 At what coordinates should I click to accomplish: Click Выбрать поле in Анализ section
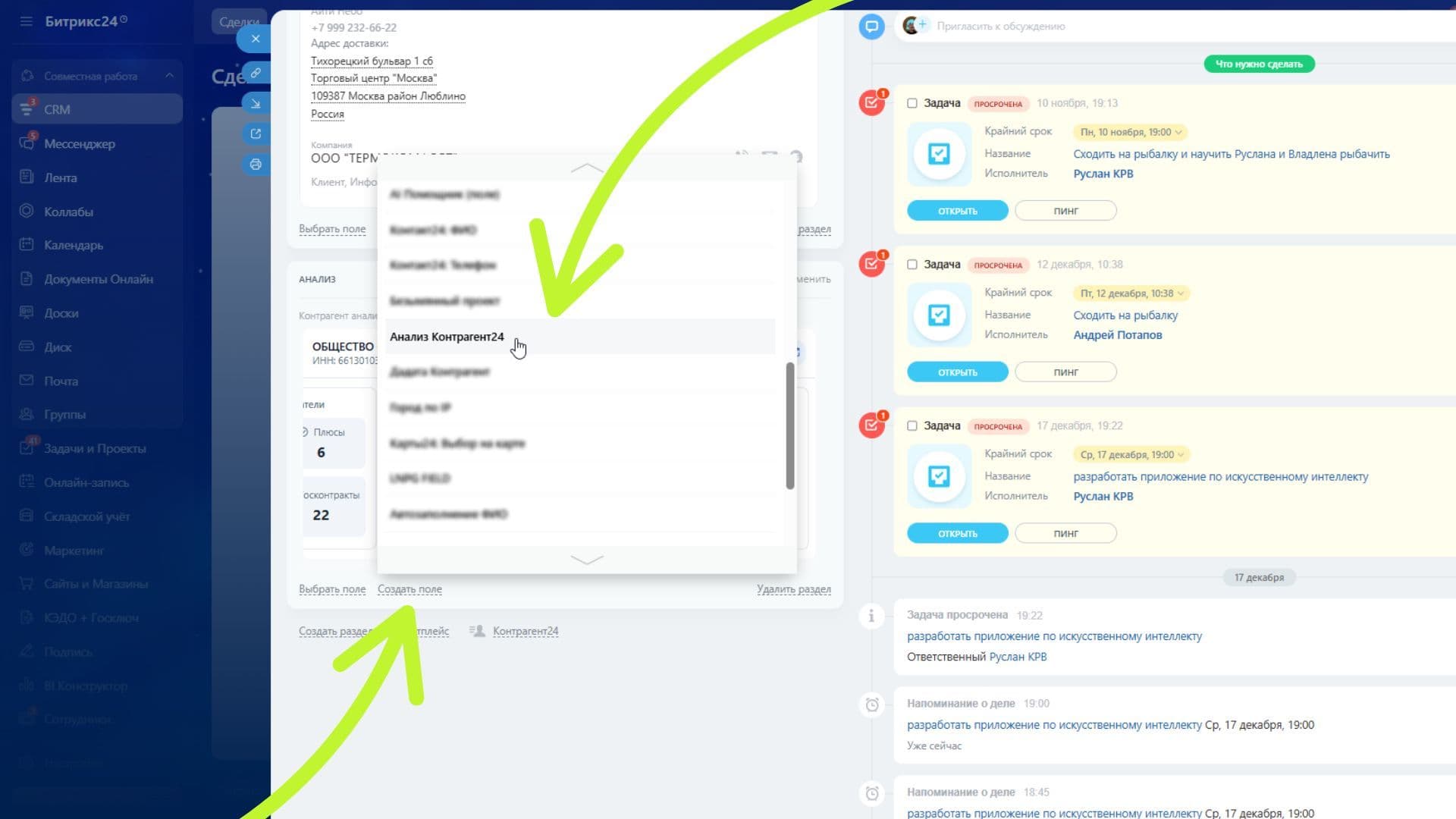332,589
